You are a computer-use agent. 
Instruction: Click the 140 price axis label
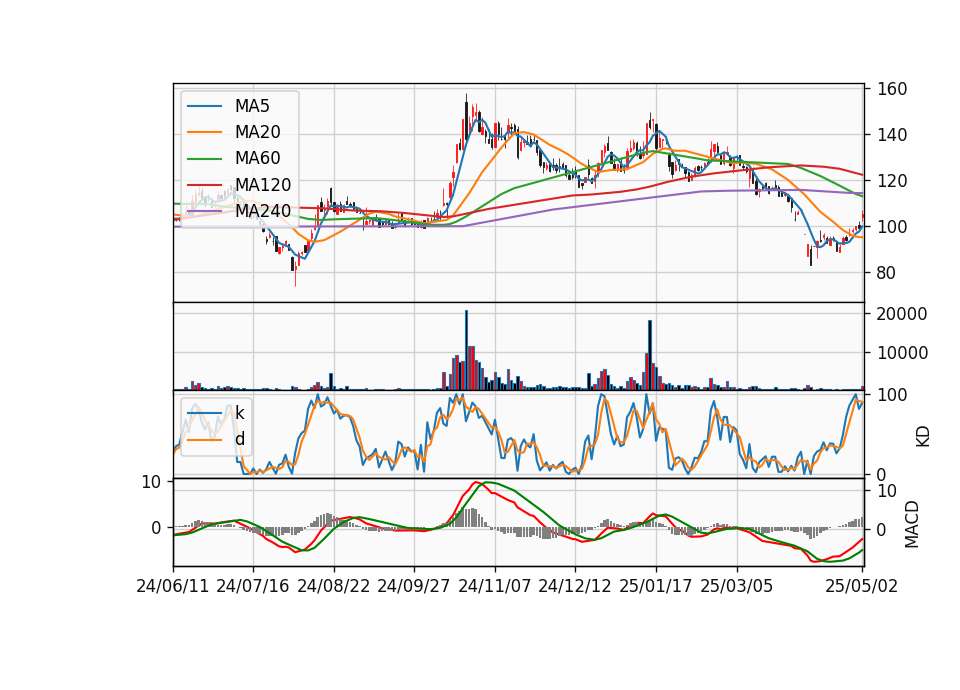(x=892, y=135)
